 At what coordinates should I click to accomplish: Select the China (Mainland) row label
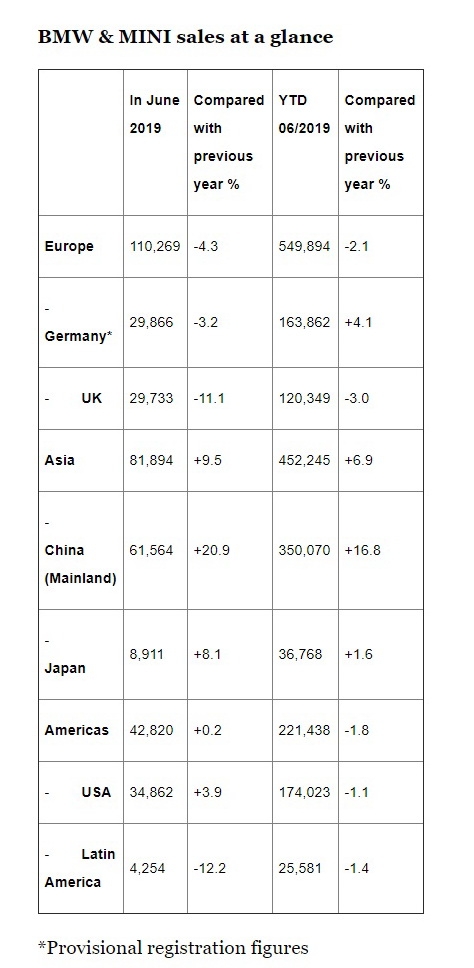[x=80, y=564]
